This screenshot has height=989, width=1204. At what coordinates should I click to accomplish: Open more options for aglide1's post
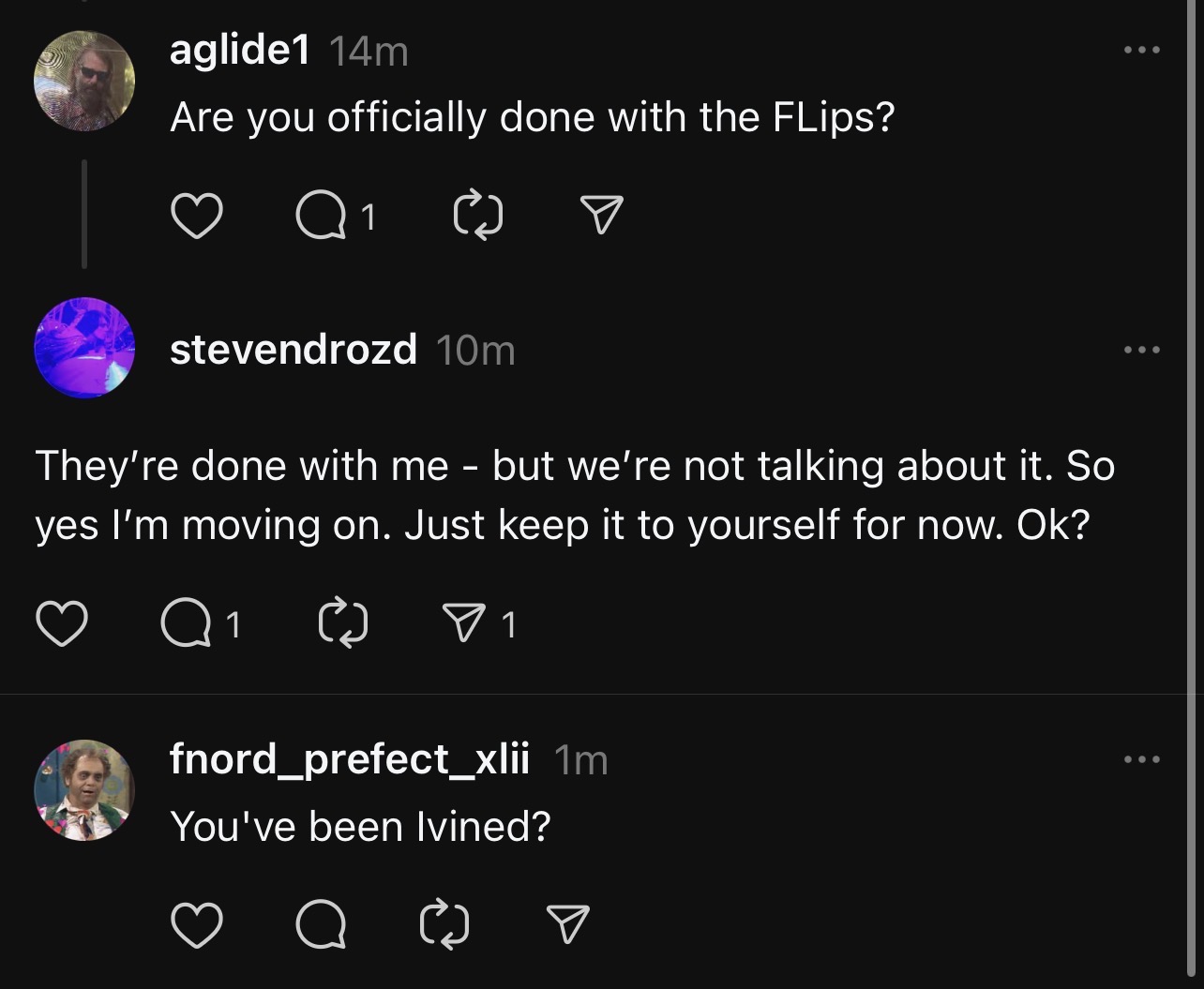point(1142,50)
